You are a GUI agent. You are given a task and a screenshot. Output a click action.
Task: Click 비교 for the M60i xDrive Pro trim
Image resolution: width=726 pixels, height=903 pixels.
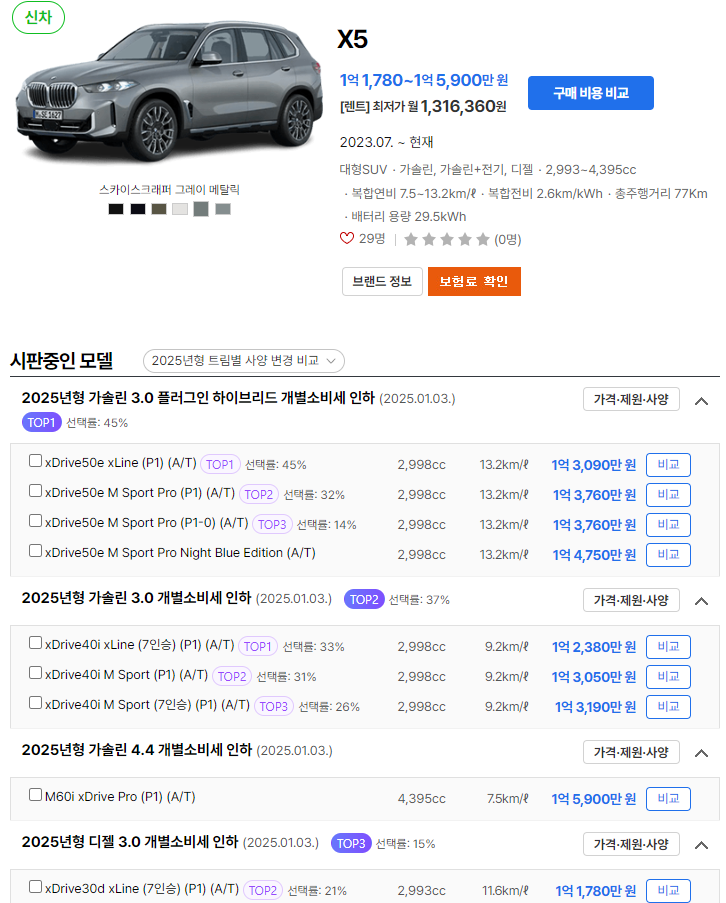[667, 798]
